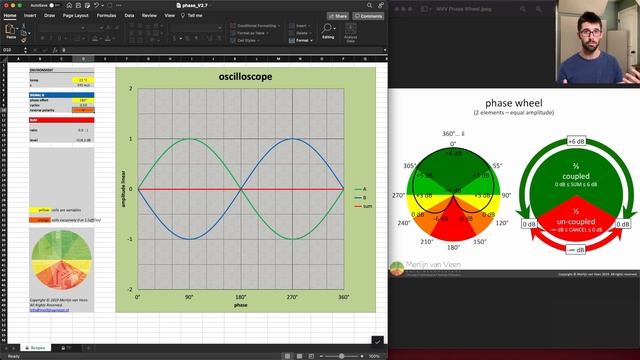Click the Share button
This screenshot has height=360, width=640.
pos(338,16)
